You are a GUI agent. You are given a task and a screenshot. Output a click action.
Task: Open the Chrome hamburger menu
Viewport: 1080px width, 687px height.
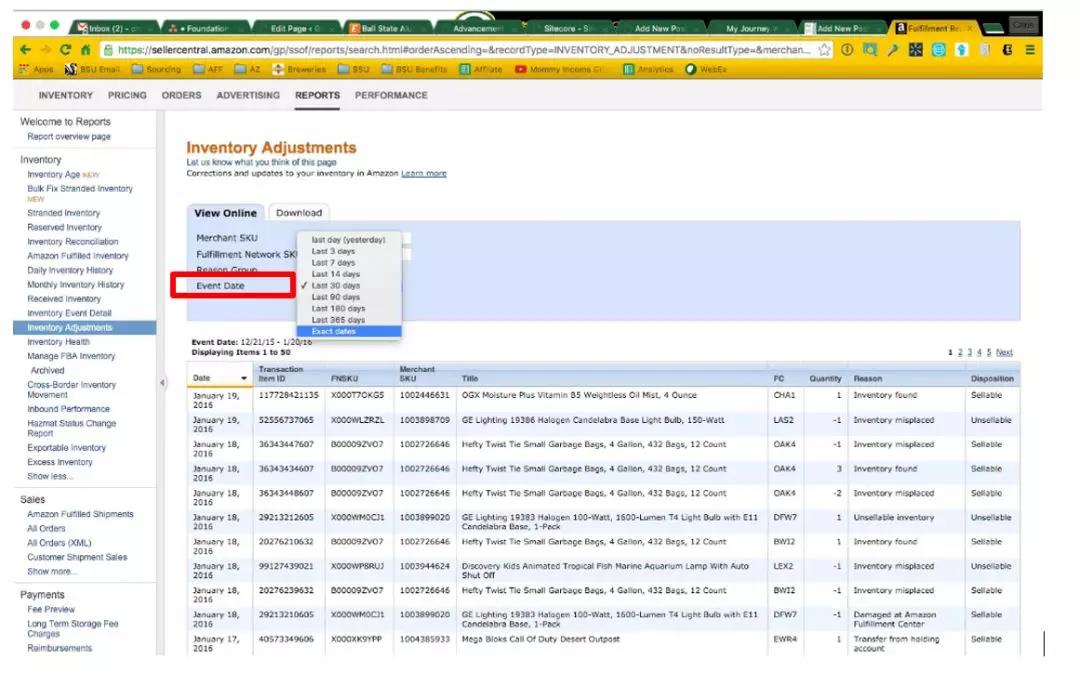tap(1030, 50)
